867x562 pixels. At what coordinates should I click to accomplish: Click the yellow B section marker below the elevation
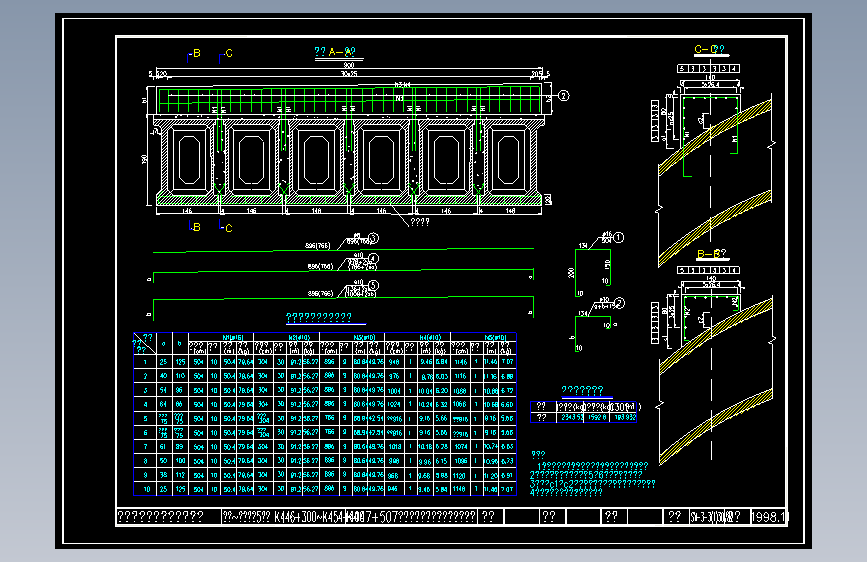tap(196, 227)
